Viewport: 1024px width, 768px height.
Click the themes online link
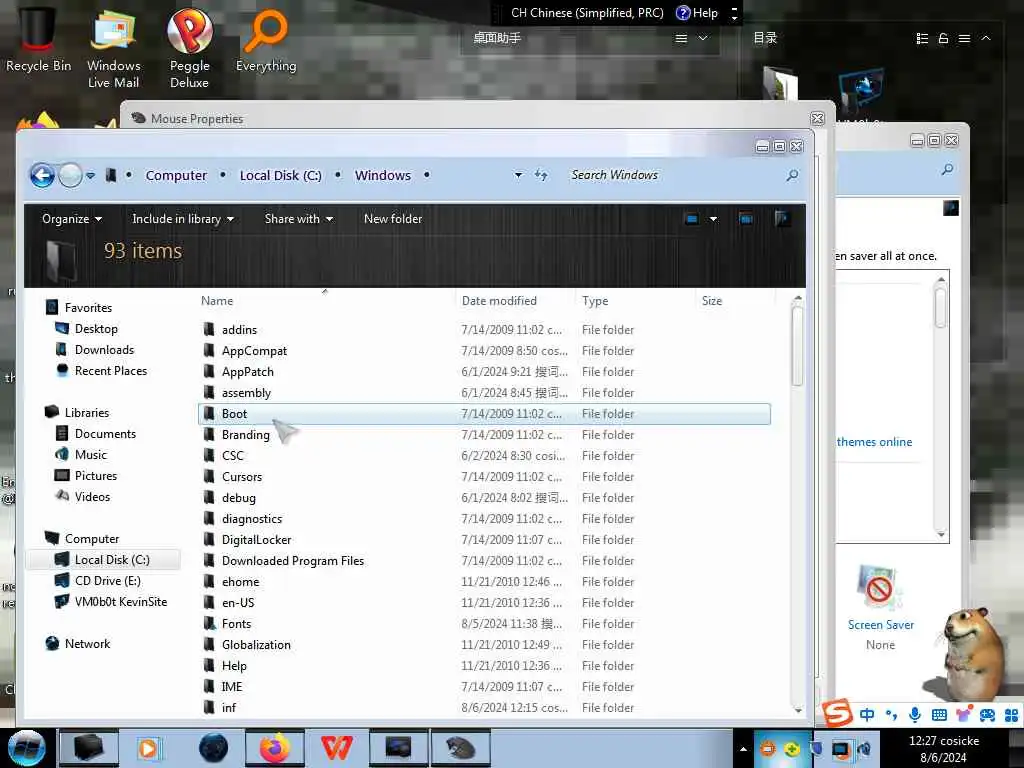click(x=874, y=442)
